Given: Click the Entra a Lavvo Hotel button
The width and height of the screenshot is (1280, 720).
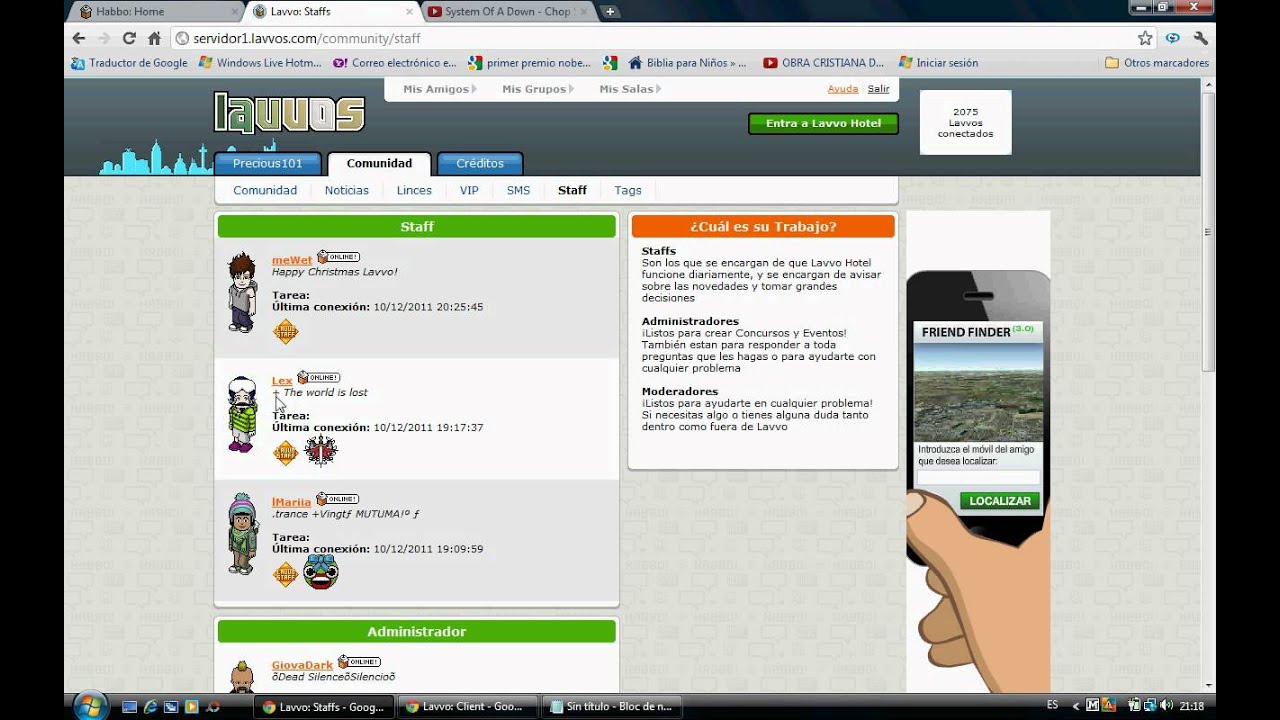Looking at the screenshot, I should click(823, 123).
